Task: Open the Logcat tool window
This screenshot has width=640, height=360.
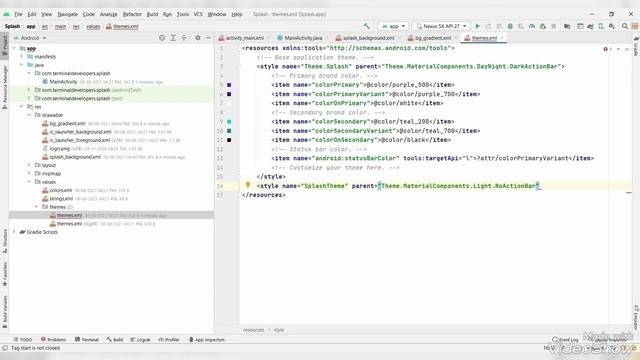Action: tap(140, 340)
